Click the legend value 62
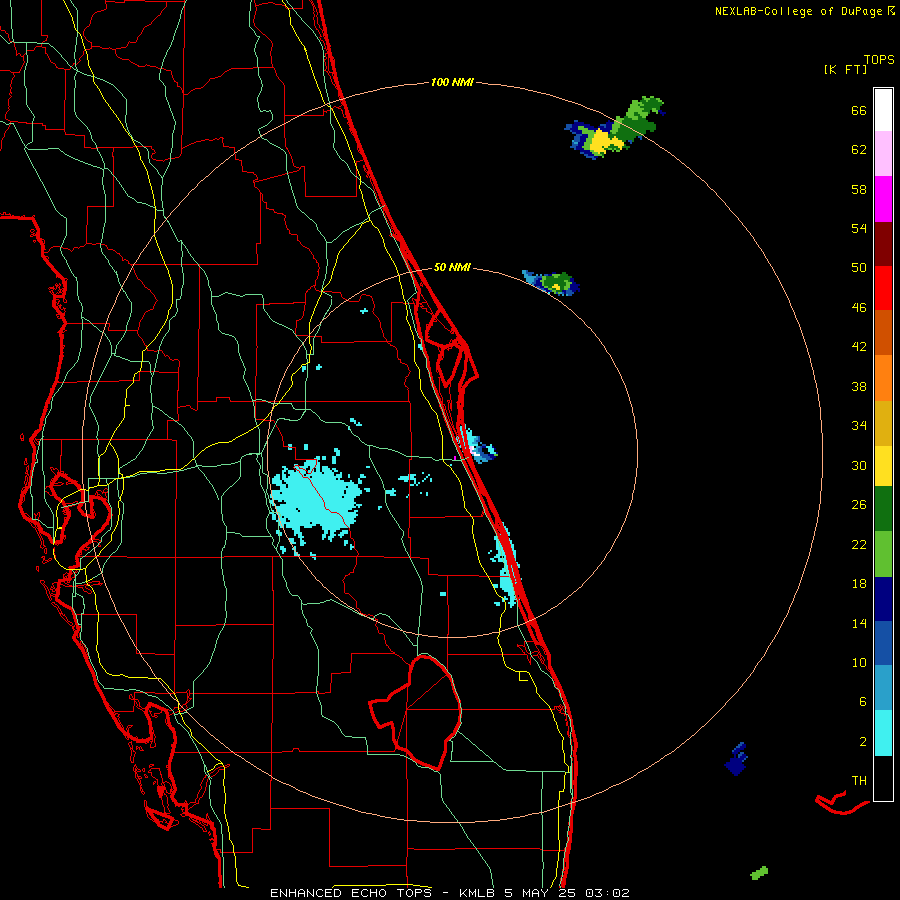This screenshot has width=900, height=900. point(859,150)
